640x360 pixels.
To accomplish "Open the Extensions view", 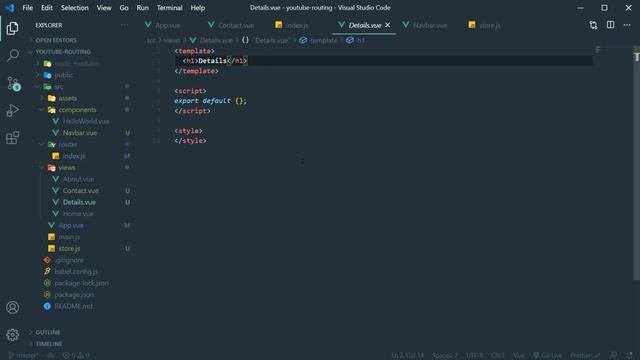I will click(12, 138).
